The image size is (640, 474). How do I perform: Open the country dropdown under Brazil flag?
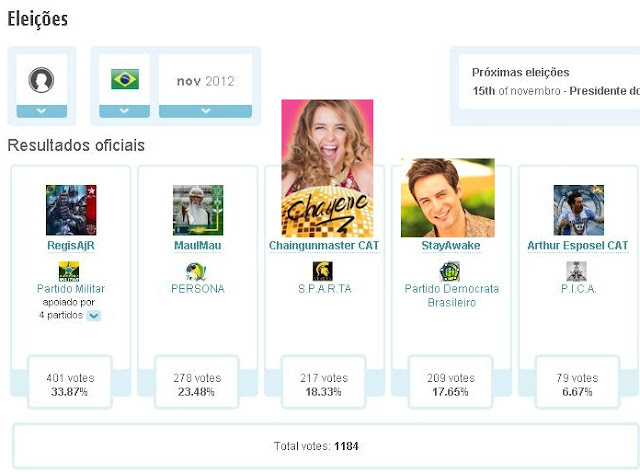[124, 111]
